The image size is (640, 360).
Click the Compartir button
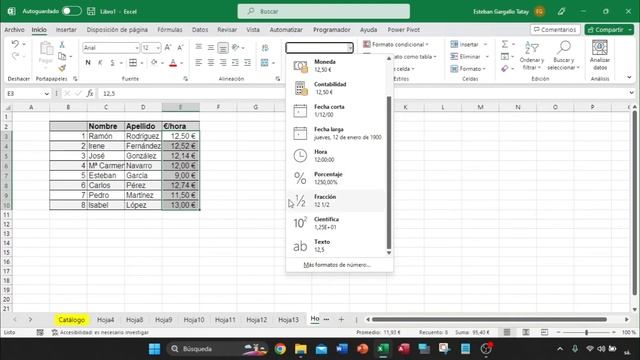click(x=609, y=30)
